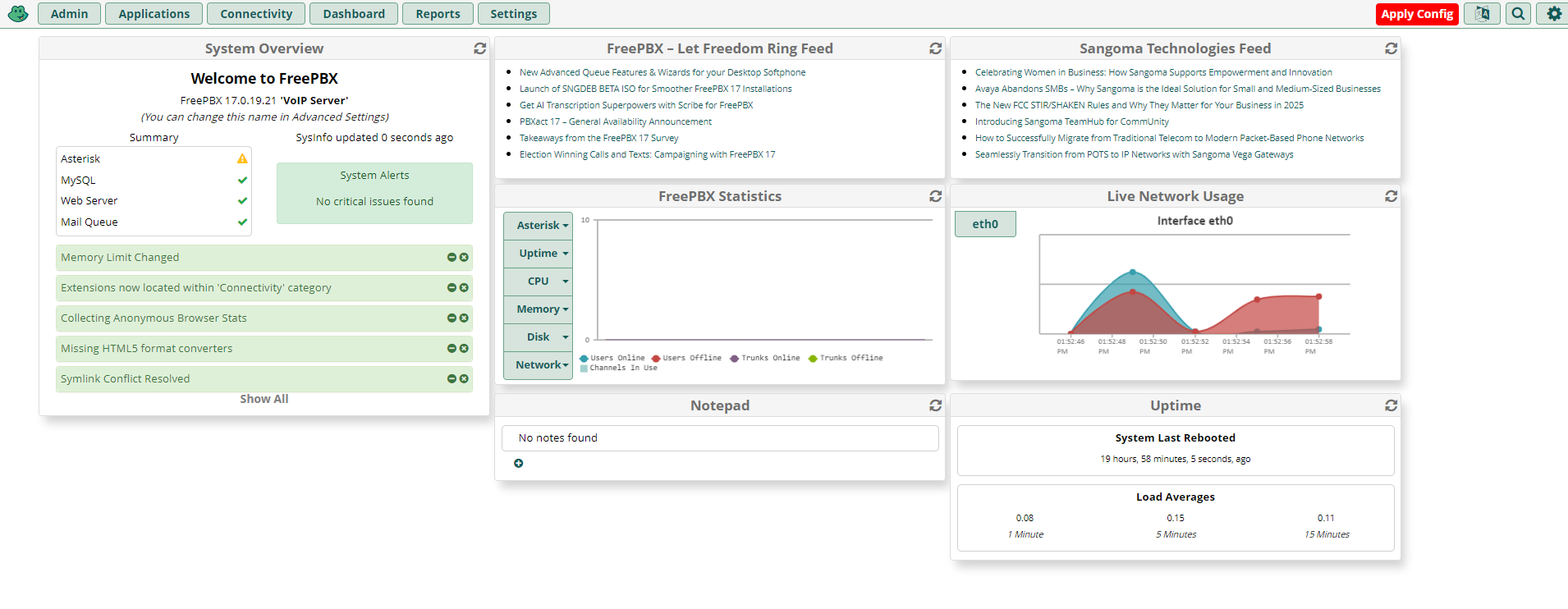Toggle Trunks Online series in chart legend
This screenshot has width=1568, height=609.
click(x=765, y=358)
